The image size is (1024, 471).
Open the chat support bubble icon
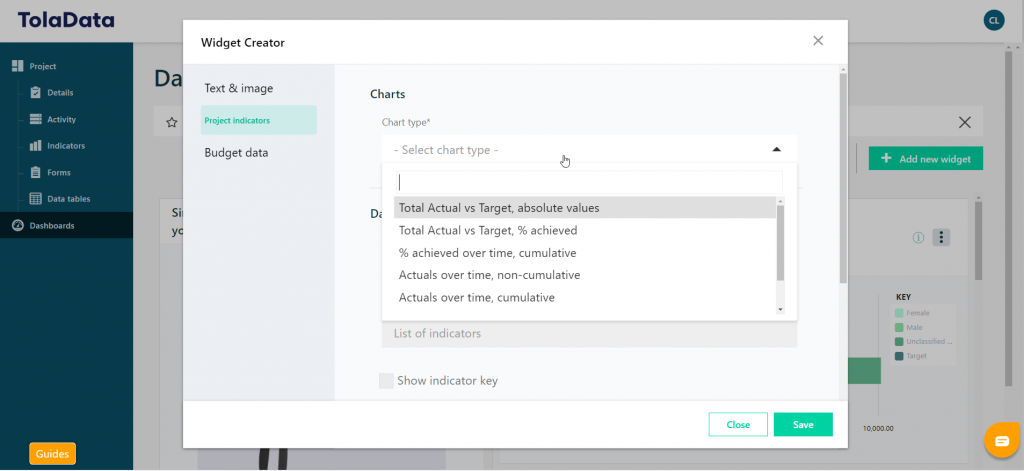point(1002,441)
